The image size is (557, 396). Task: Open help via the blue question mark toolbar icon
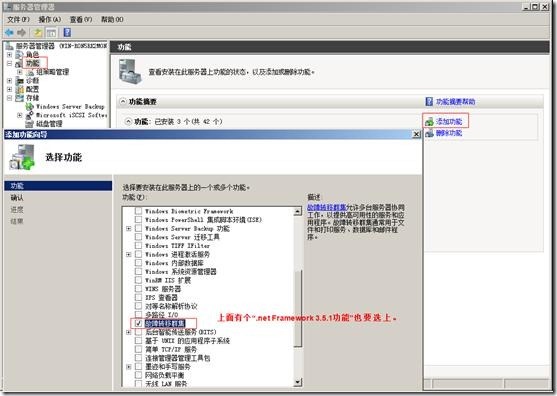[67, 33]
